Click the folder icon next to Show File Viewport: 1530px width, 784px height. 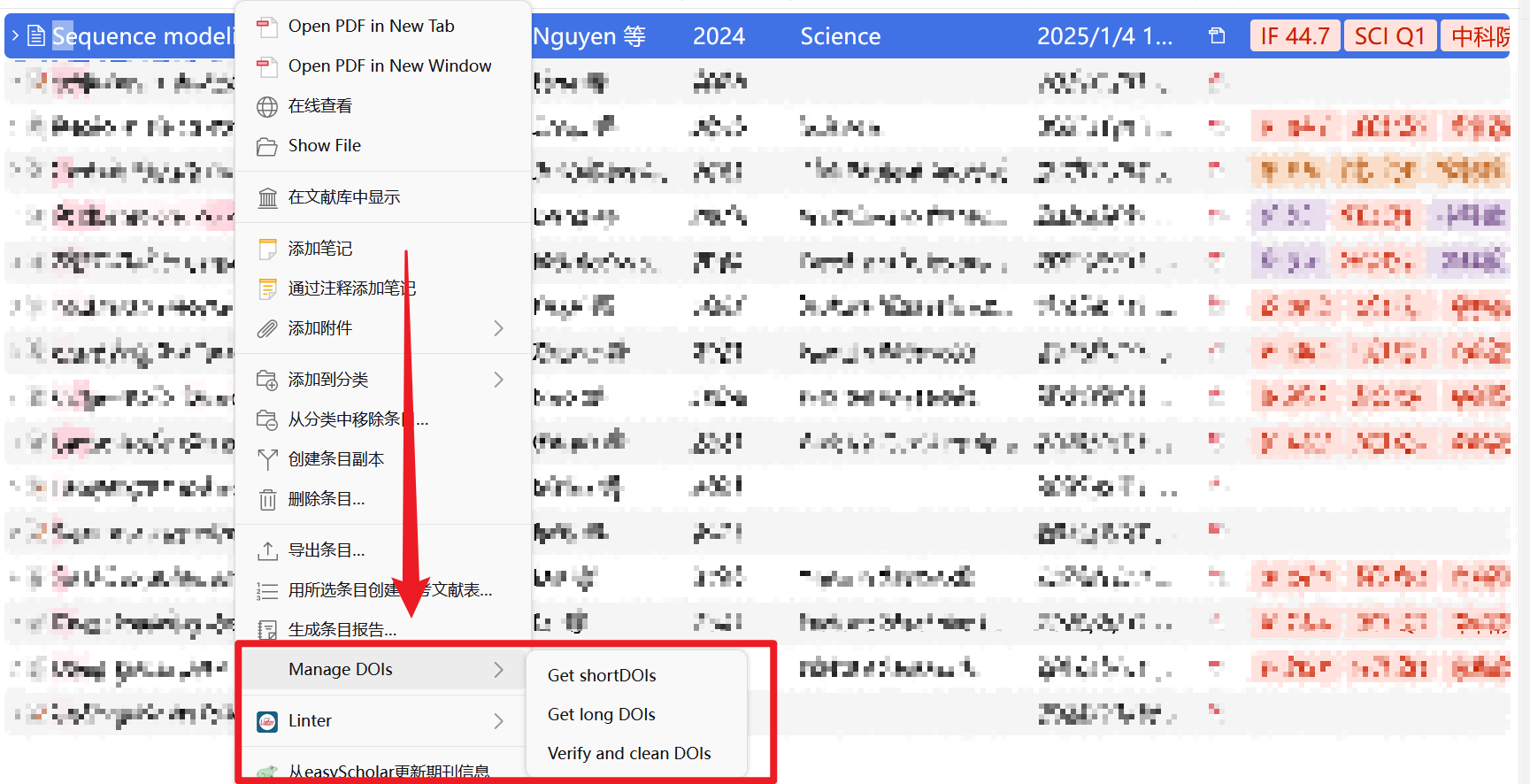coord(266,147)
